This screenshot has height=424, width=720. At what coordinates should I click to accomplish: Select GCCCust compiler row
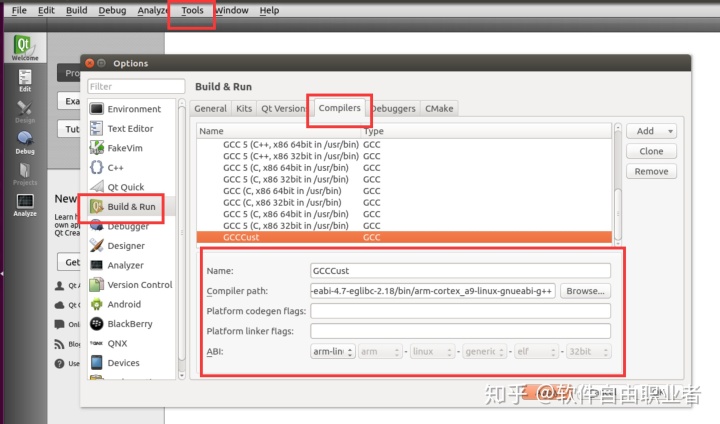point(404,237)
